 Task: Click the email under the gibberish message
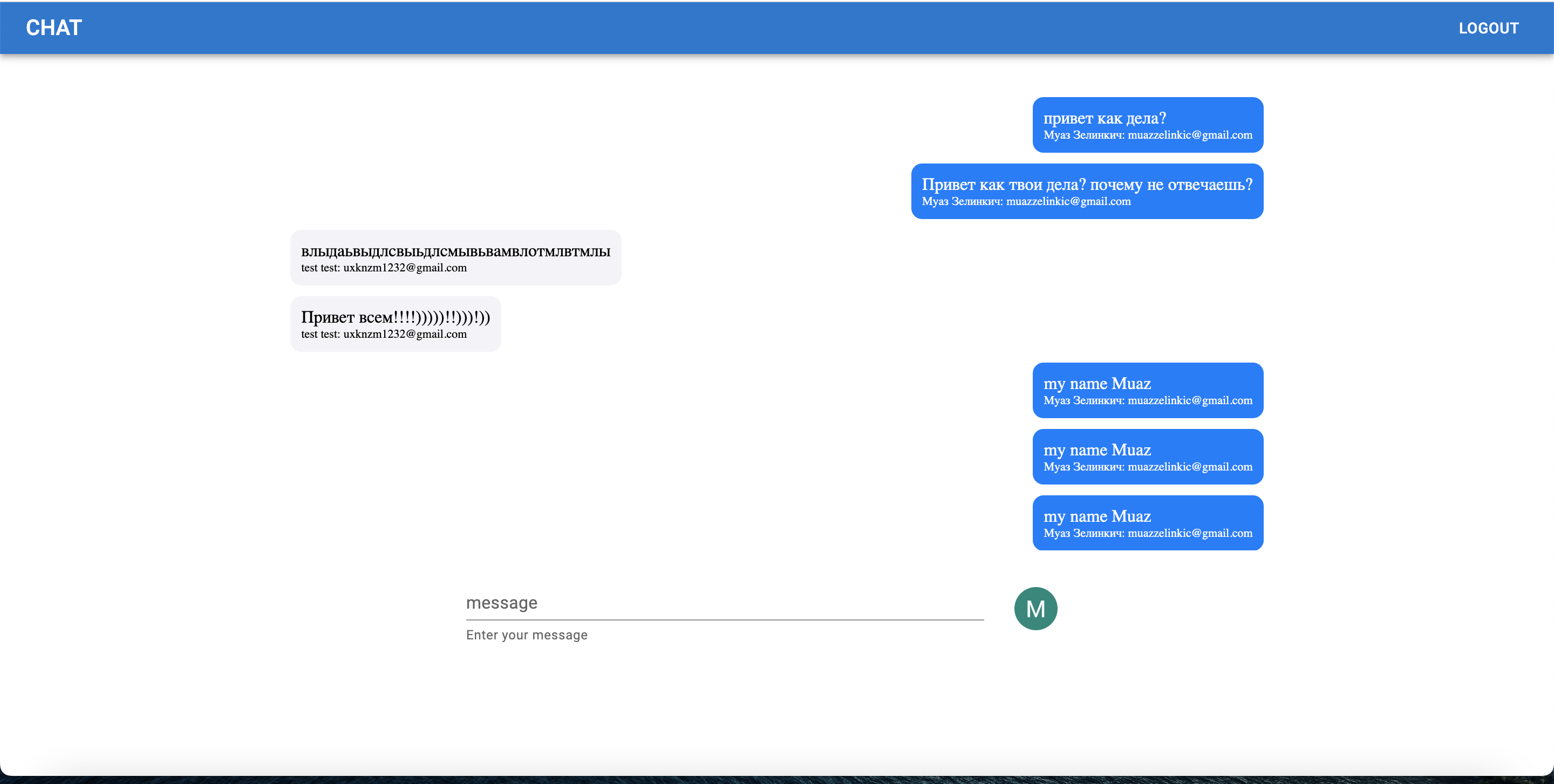pyautogui.click(x=405, y=268)
